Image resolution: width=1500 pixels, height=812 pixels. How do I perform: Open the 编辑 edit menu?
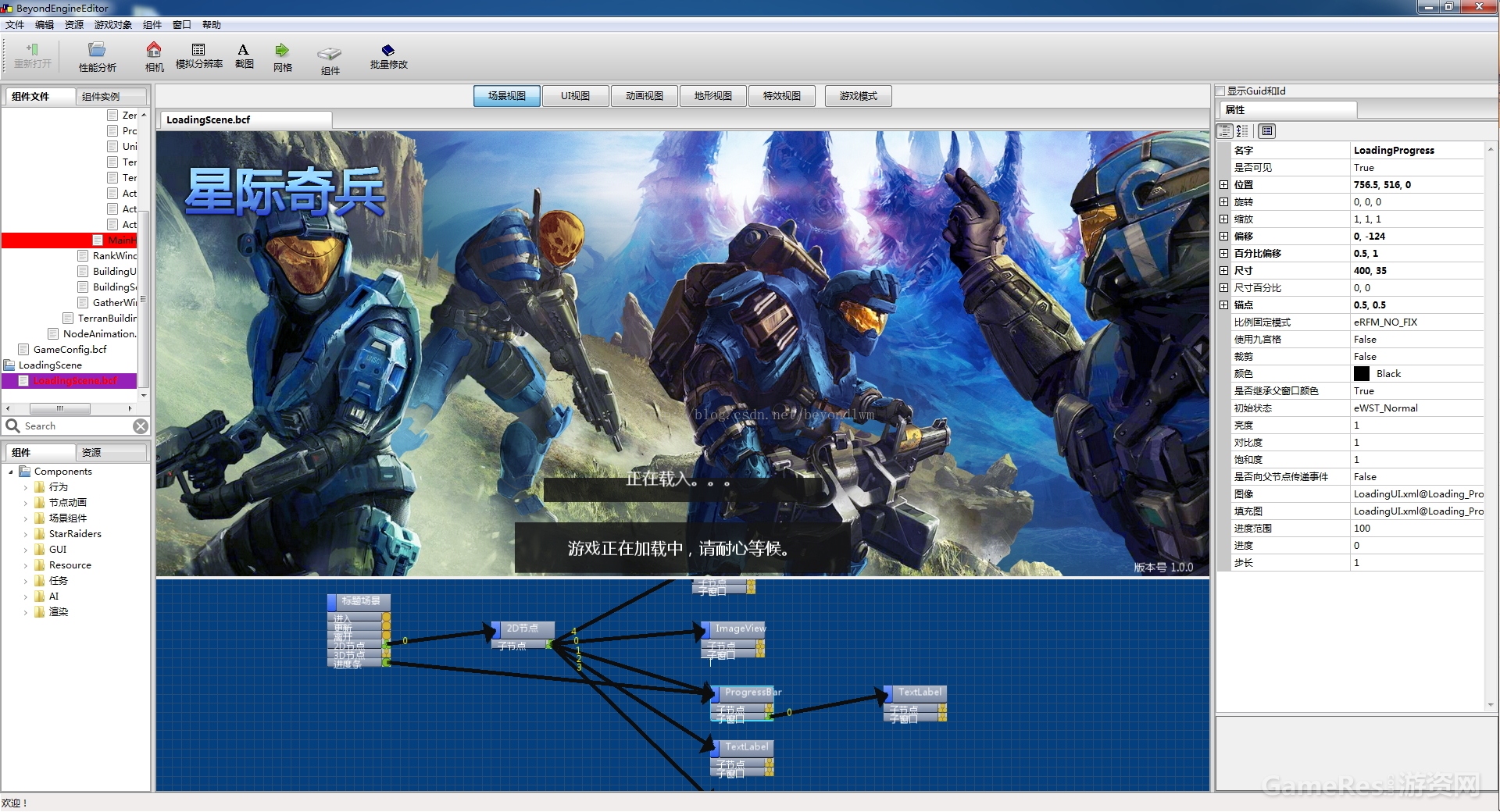click(x=44, y=25)
